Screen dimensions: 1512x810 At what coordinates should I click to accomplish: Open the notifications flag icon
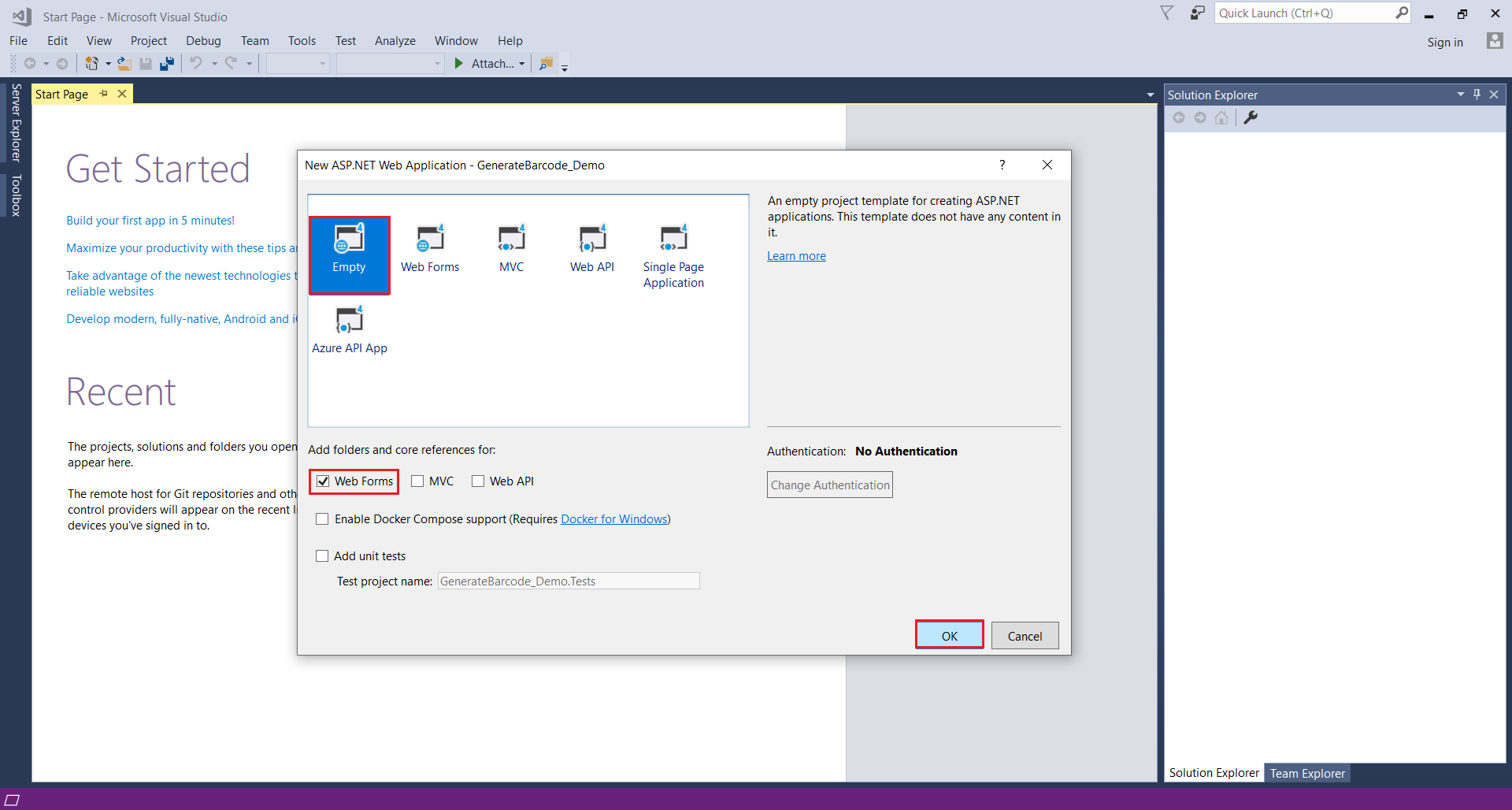(1167, 13)
